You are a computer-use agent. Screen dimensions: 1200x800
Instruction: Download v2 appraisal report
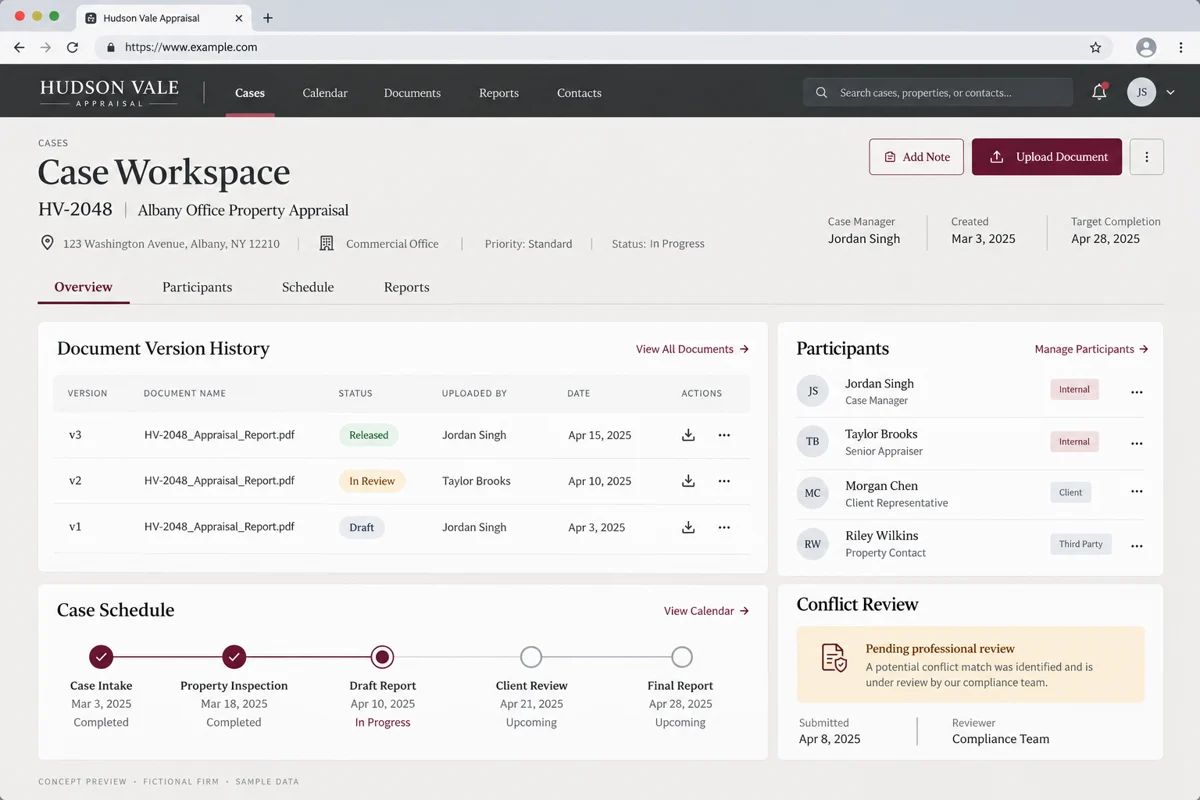click(x=688, y=481)
